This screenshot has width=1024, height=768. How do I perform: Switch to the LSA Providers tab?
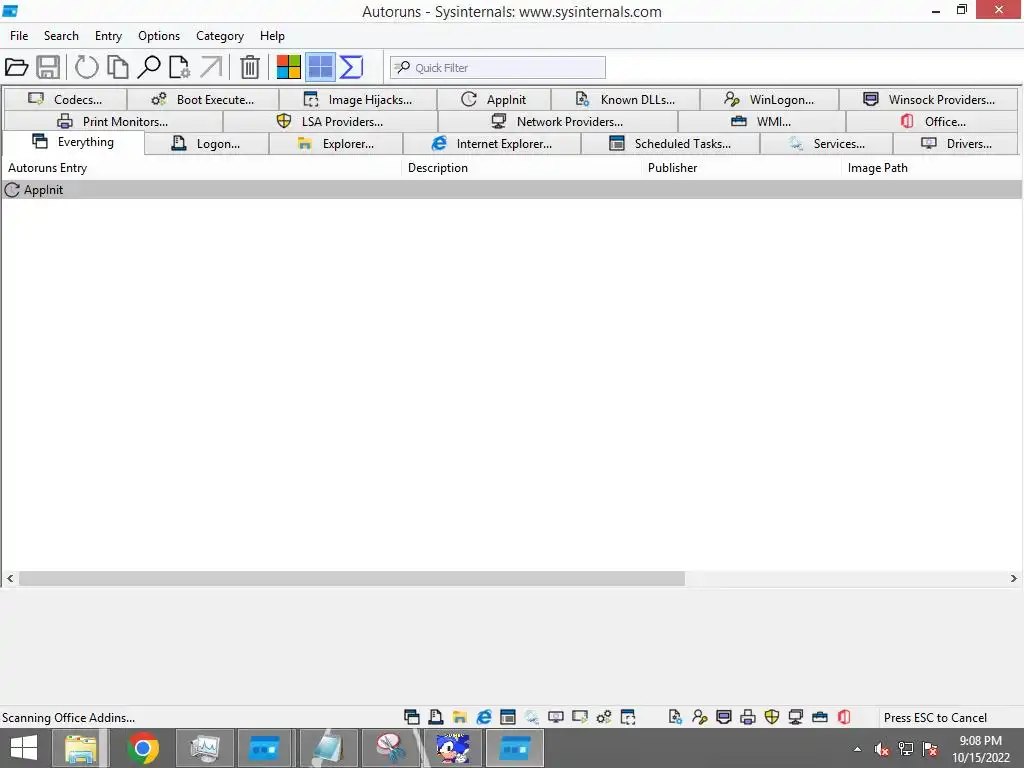[x=330, y=121]
